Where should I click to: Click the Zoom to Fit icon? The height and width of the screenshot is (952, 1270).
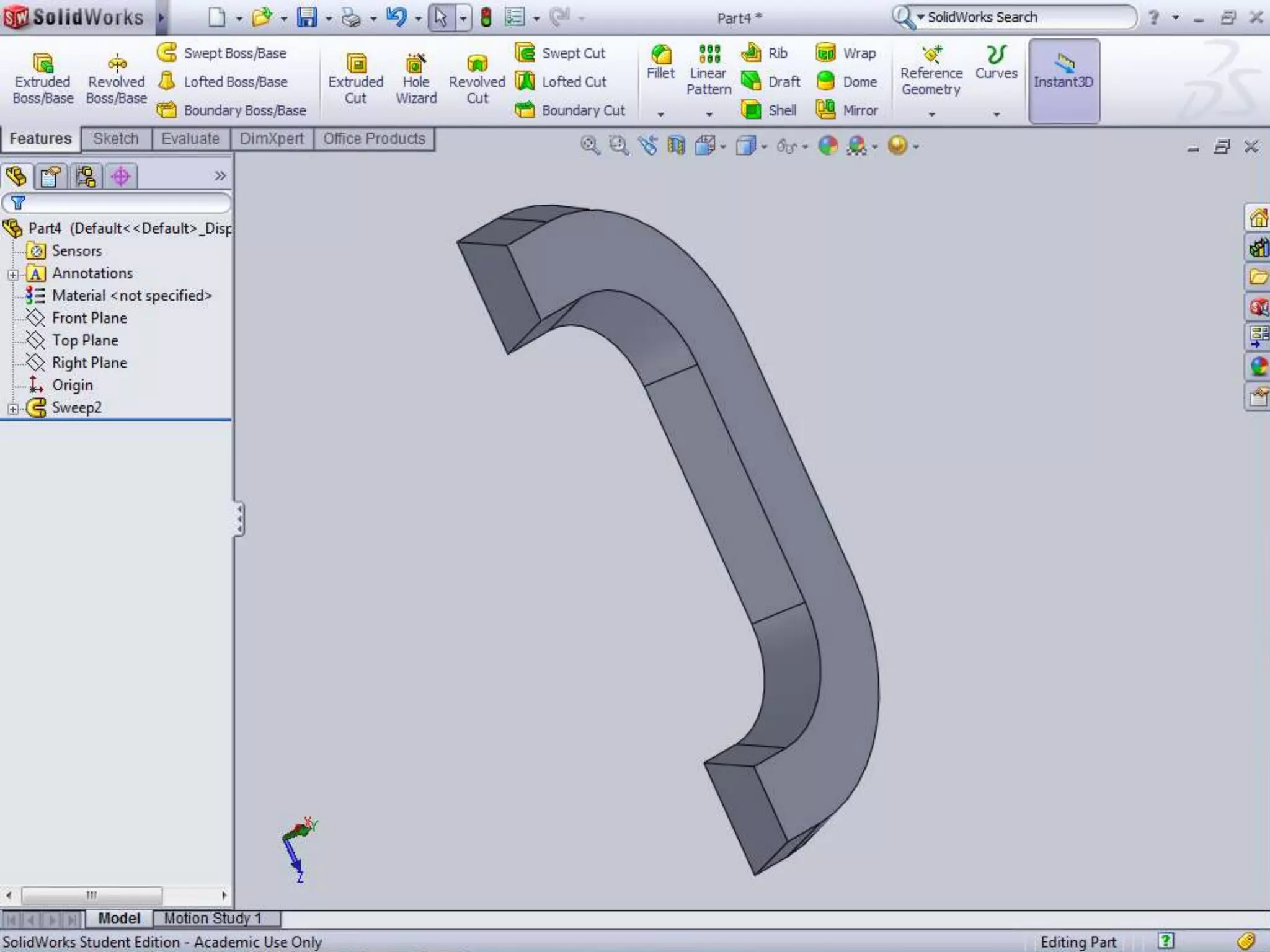click(x=589, y=146)
